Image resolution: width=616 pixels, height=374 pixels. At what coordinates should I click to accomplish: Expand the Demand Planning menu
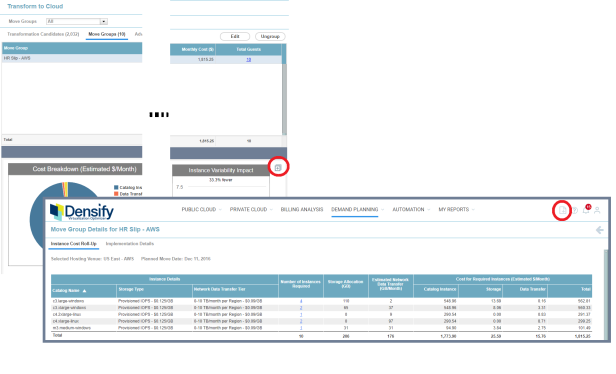(x=358, y=209)
